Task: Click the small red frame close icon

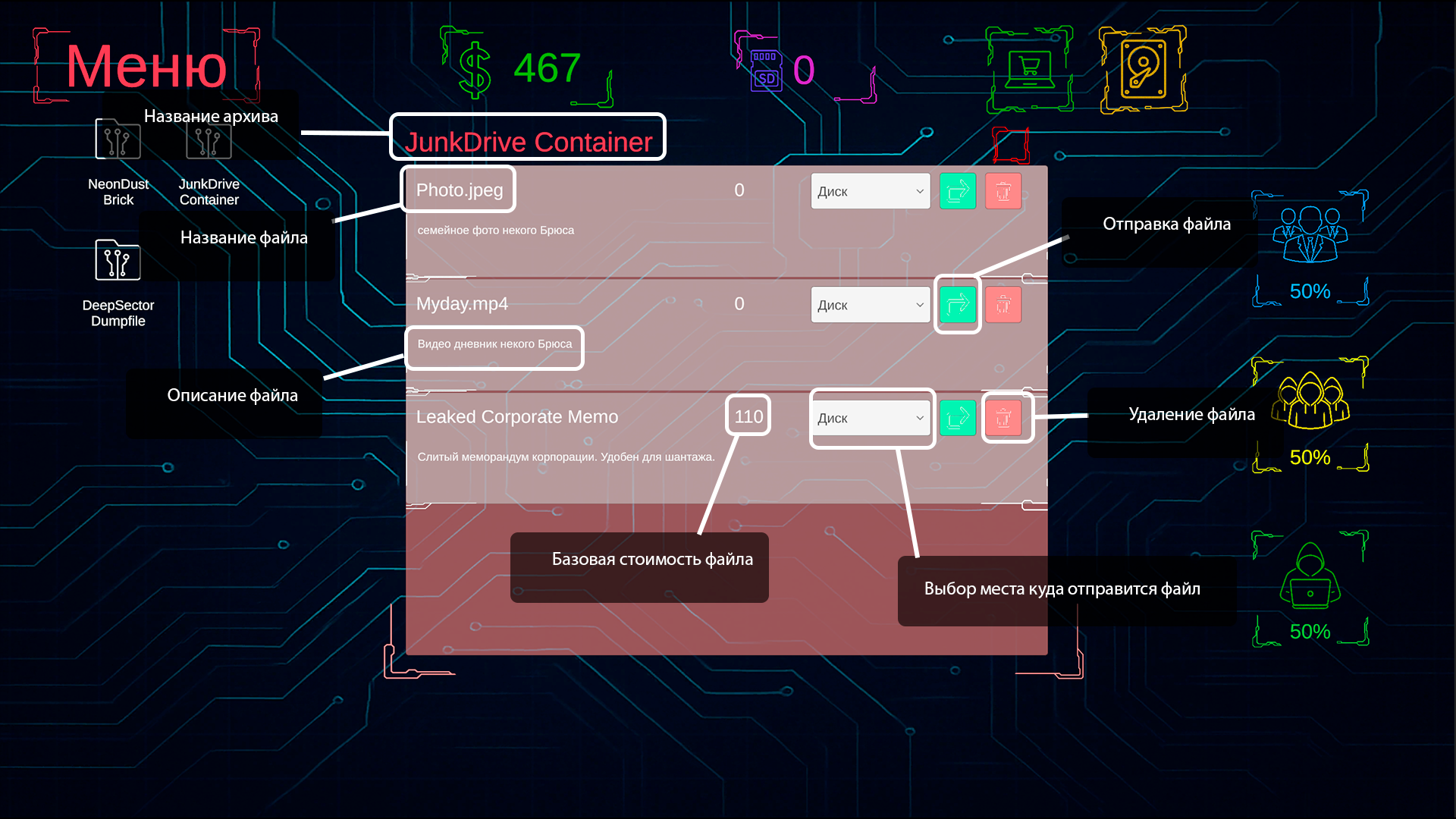Action: (1011, 145)
